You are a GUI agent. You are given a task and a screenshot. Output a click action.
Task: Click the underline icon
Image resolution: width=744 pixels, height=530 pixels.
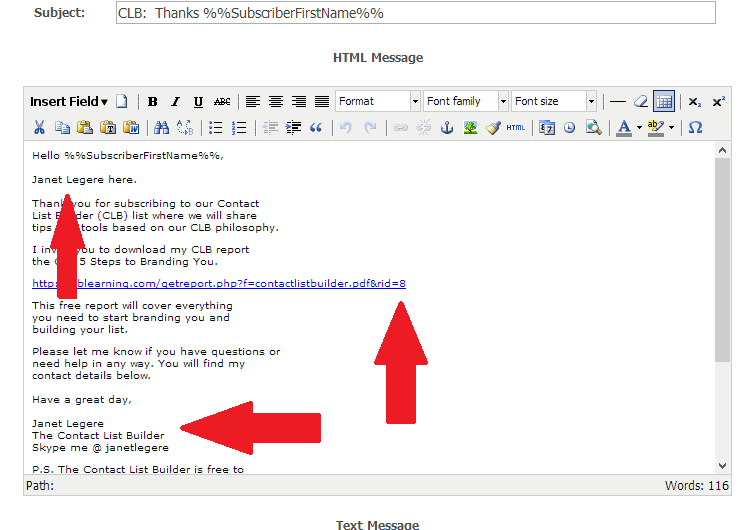tap(198, 102)
